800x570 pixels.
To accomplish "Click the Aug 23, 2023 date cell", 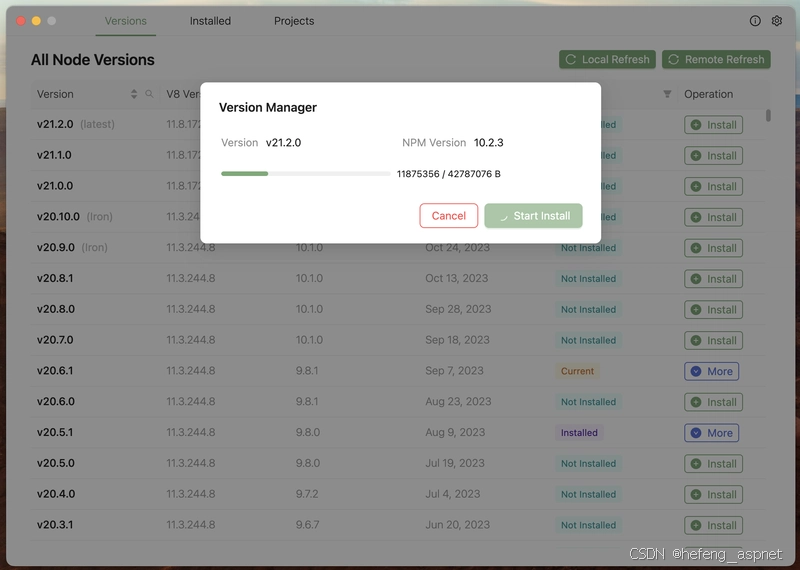I will [458, 401].
